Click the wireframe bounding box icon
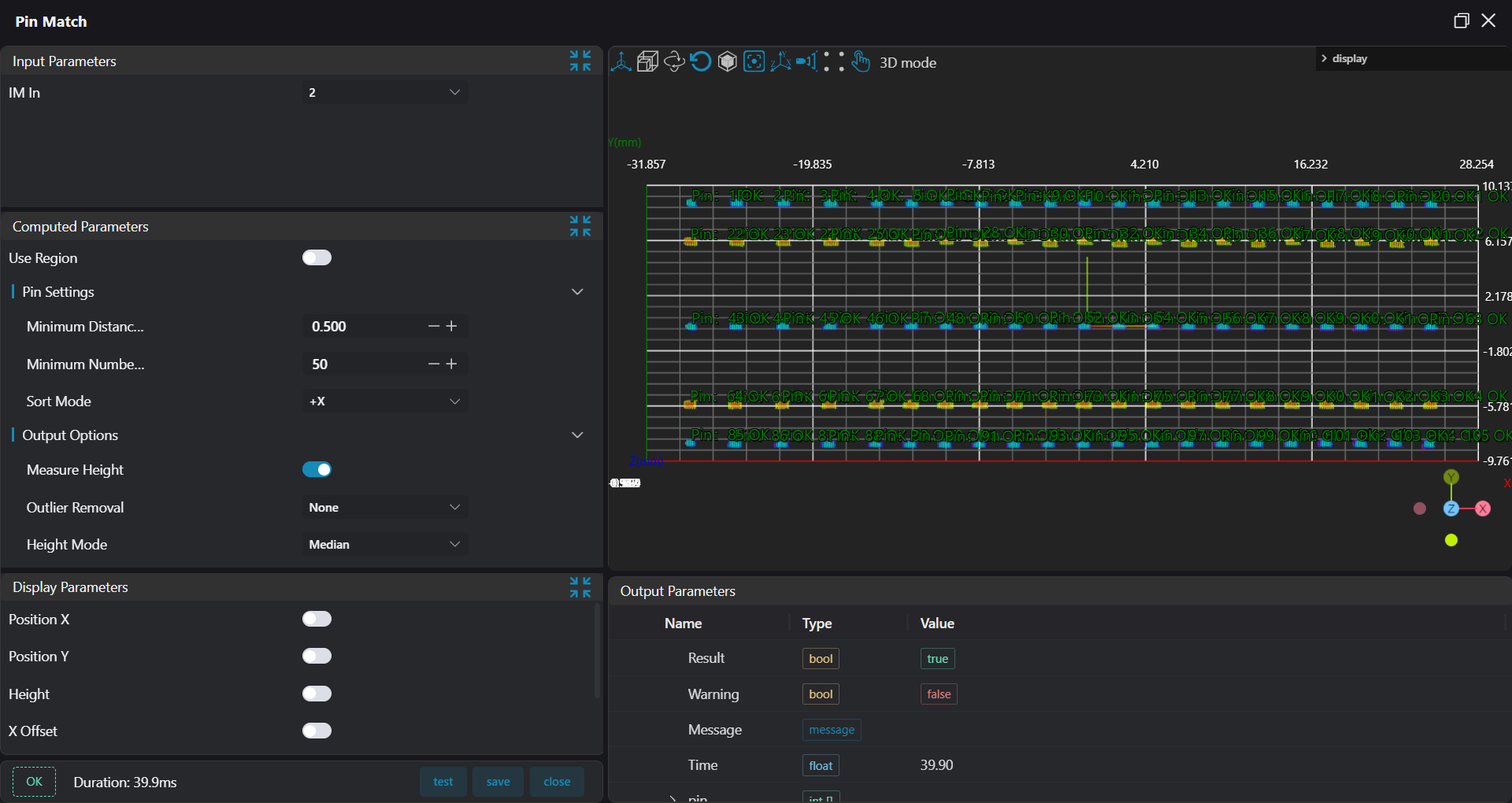This screenshot has height=803, width=1512. [x=647, y=61]
